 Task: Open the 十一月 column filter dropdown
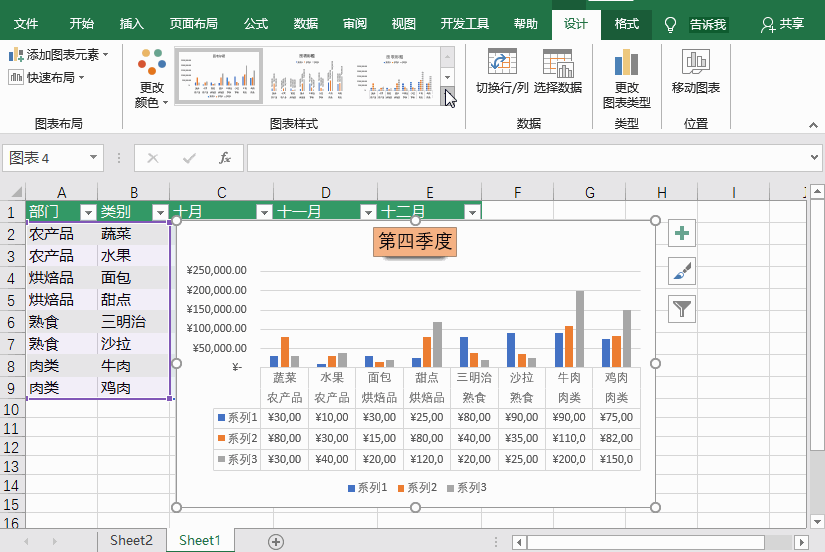368,212
